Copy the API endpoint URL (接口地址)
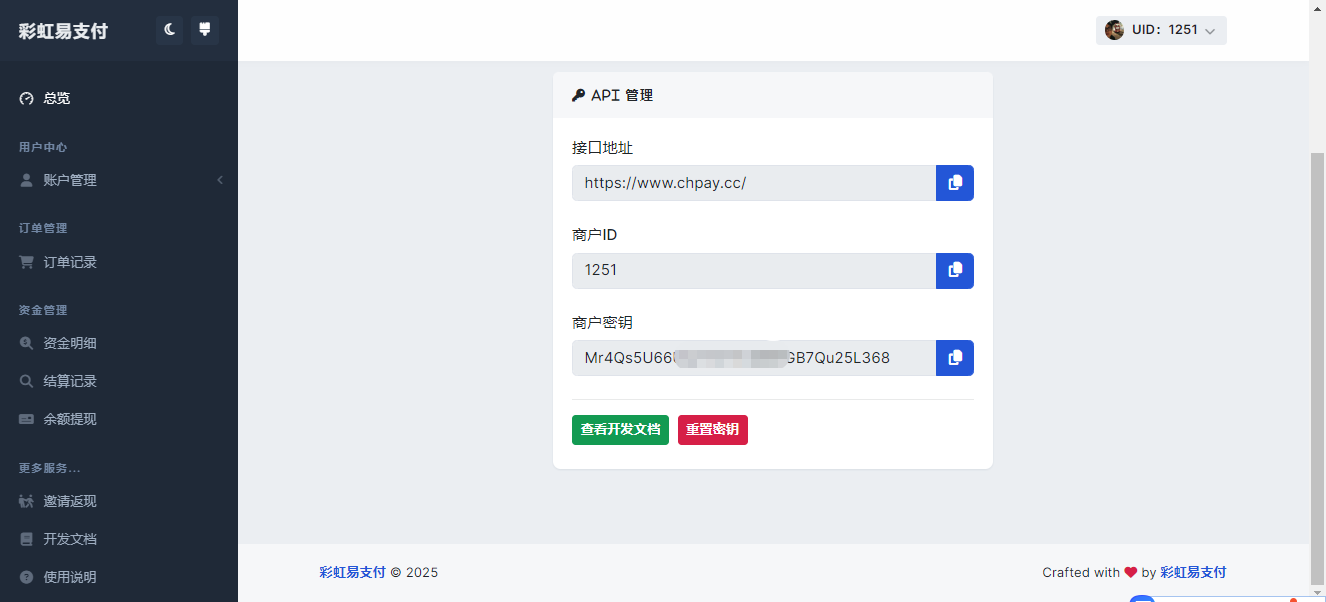Screen dimensions: 1326x602 pyautogui.click(x=954, y=183)
